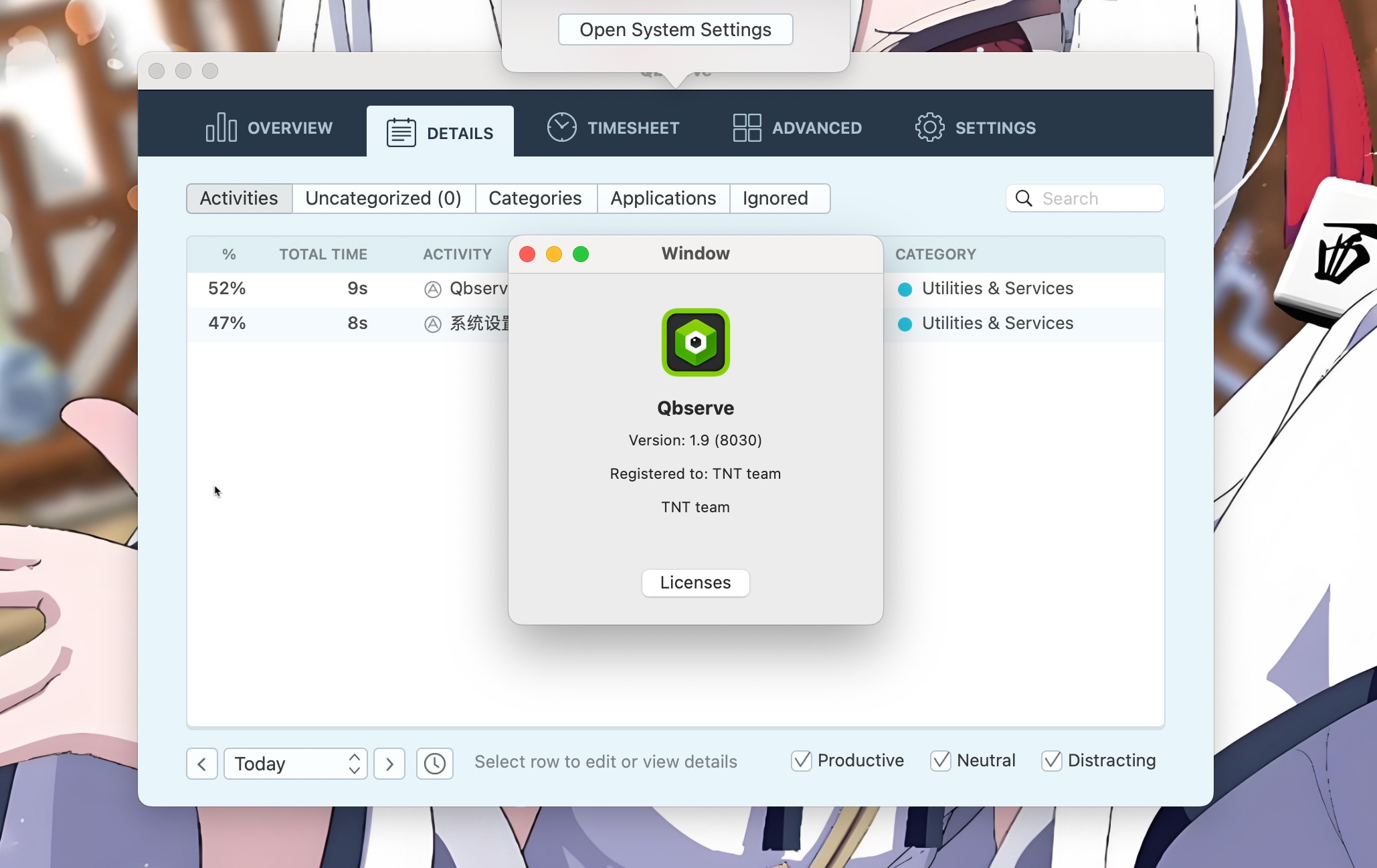
Task: Click the 8s total time cell
Action: (x=357, y=323)
